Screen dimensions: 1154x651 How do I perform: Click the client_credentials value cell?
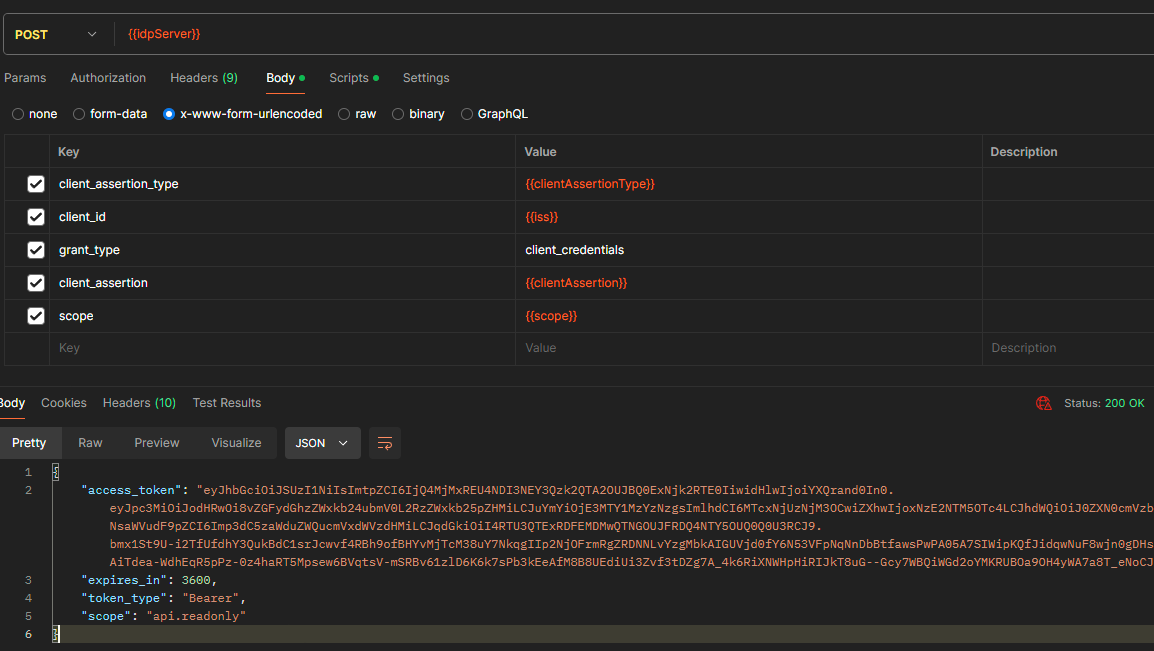point(748,250)
